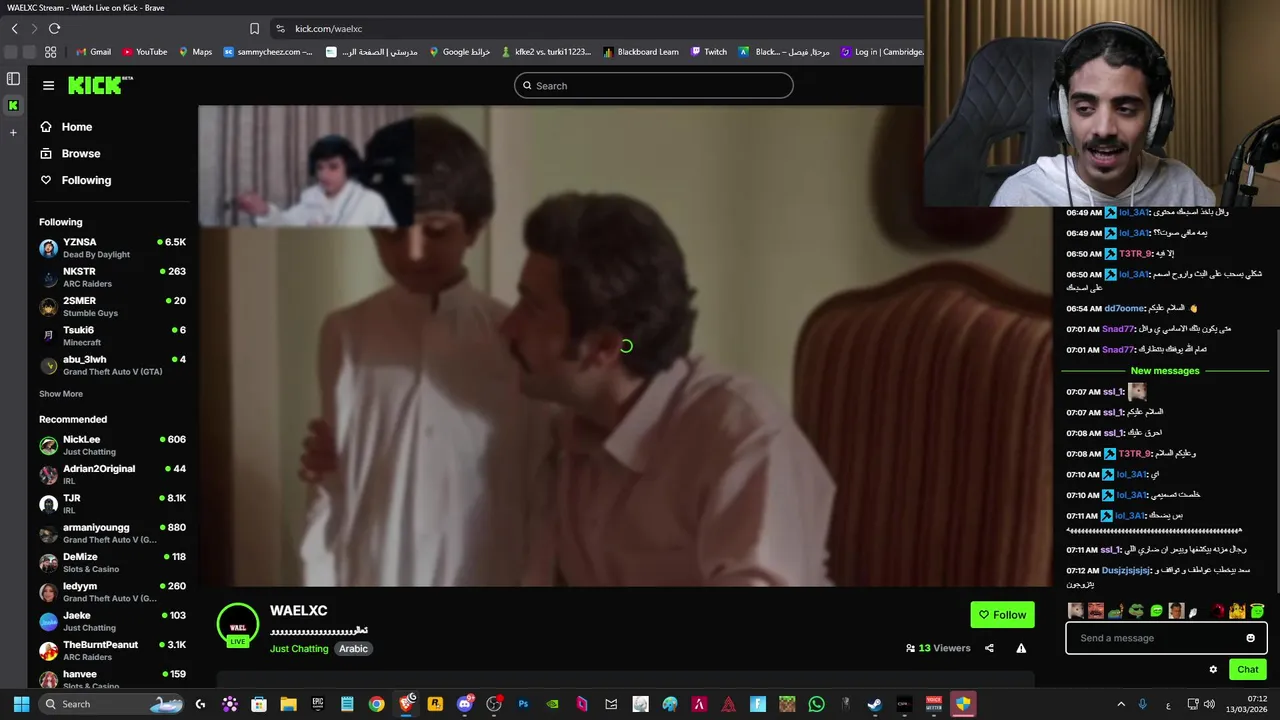Expand Show More followed channels
Viewport: 1280px width, 720px height.
[61, 394]
